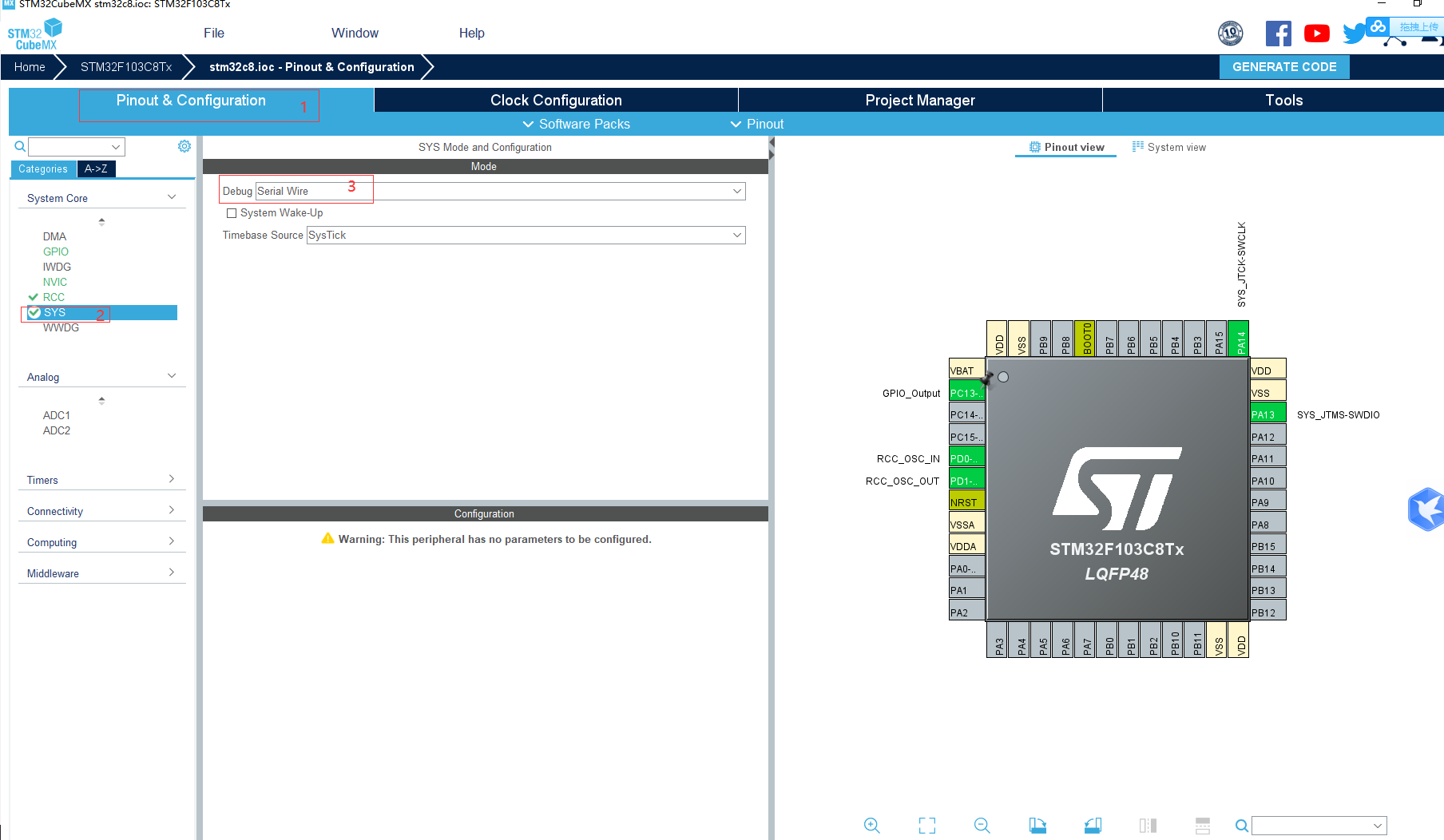Enable the System Wake-Up checkbox
1444x840 pixels.
click(232, 213)
